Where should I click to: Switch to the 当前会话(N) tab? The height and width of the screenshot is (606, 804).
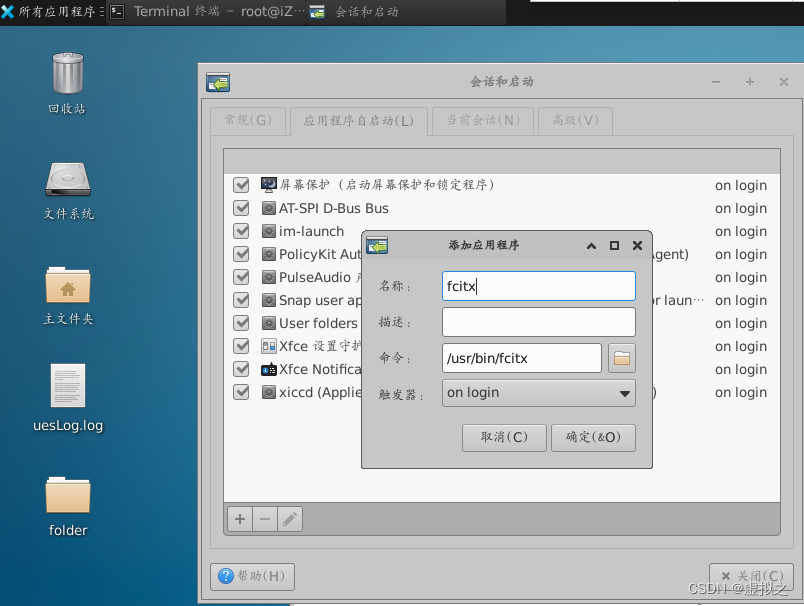pos(483,120)
